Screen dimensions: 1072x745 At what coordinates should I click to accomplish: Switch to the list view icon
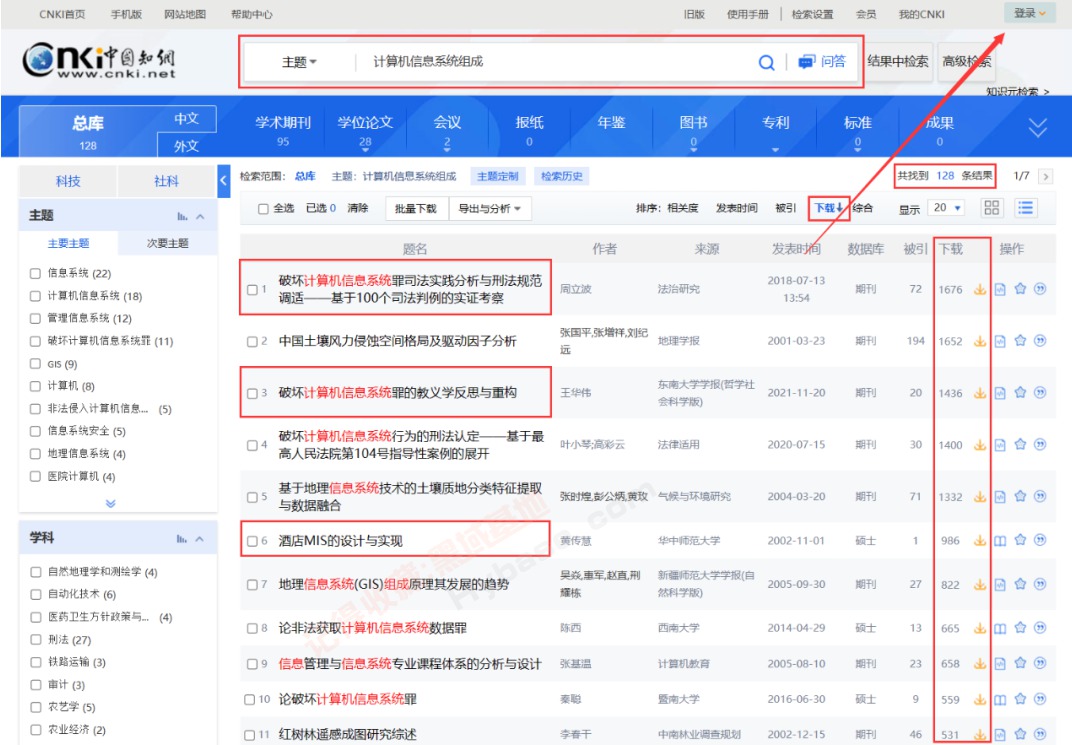[x=1025, y=208]
